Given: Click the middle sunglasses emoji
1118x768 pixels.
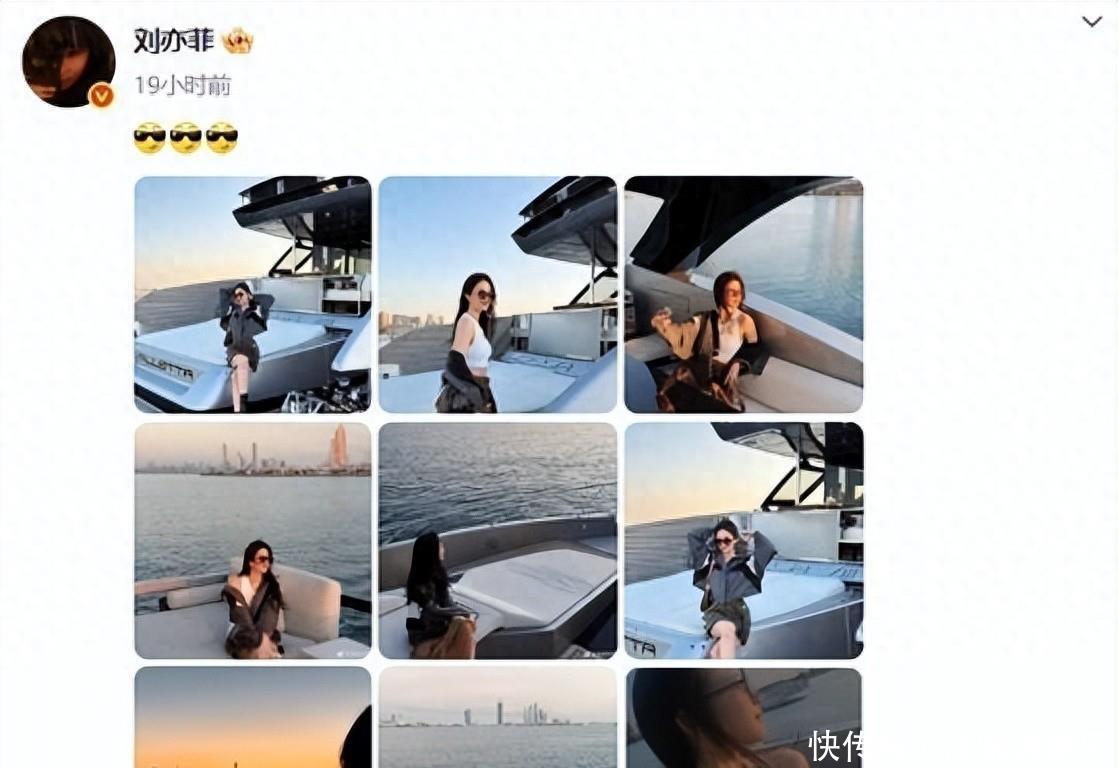Looking at the screenshot, I should pyautogui.click(x=185, y=138).
